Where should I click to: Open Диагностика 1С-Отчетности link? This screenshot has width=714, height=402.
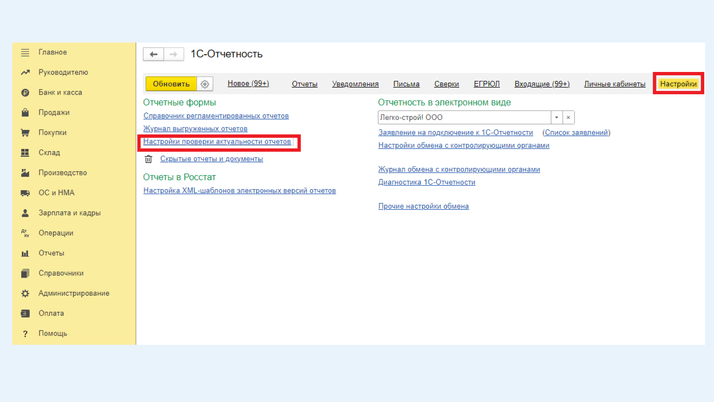pos(426,182)
